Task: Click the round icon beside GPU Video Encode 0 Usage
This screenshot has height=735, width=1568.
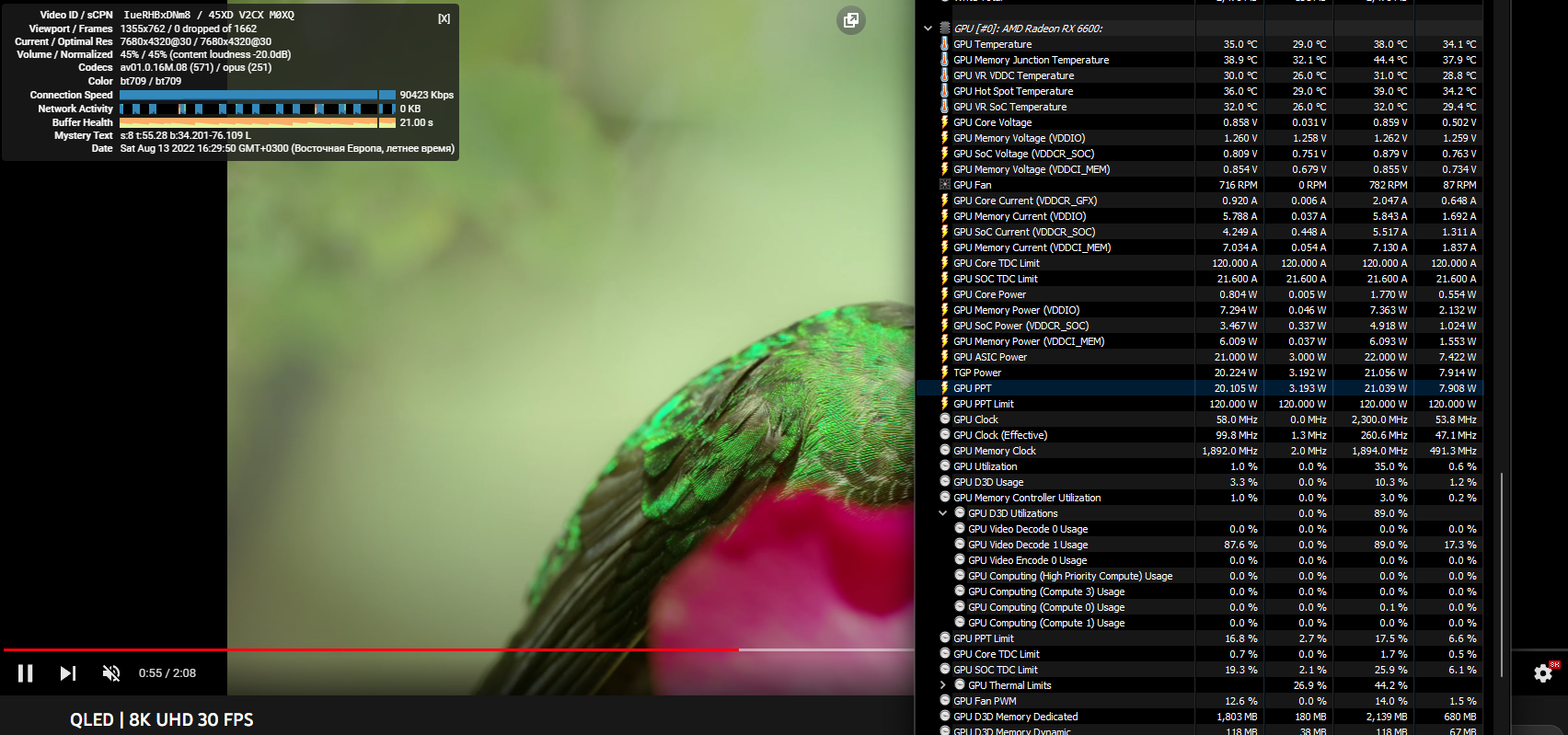Action: [x=960, y=560]
